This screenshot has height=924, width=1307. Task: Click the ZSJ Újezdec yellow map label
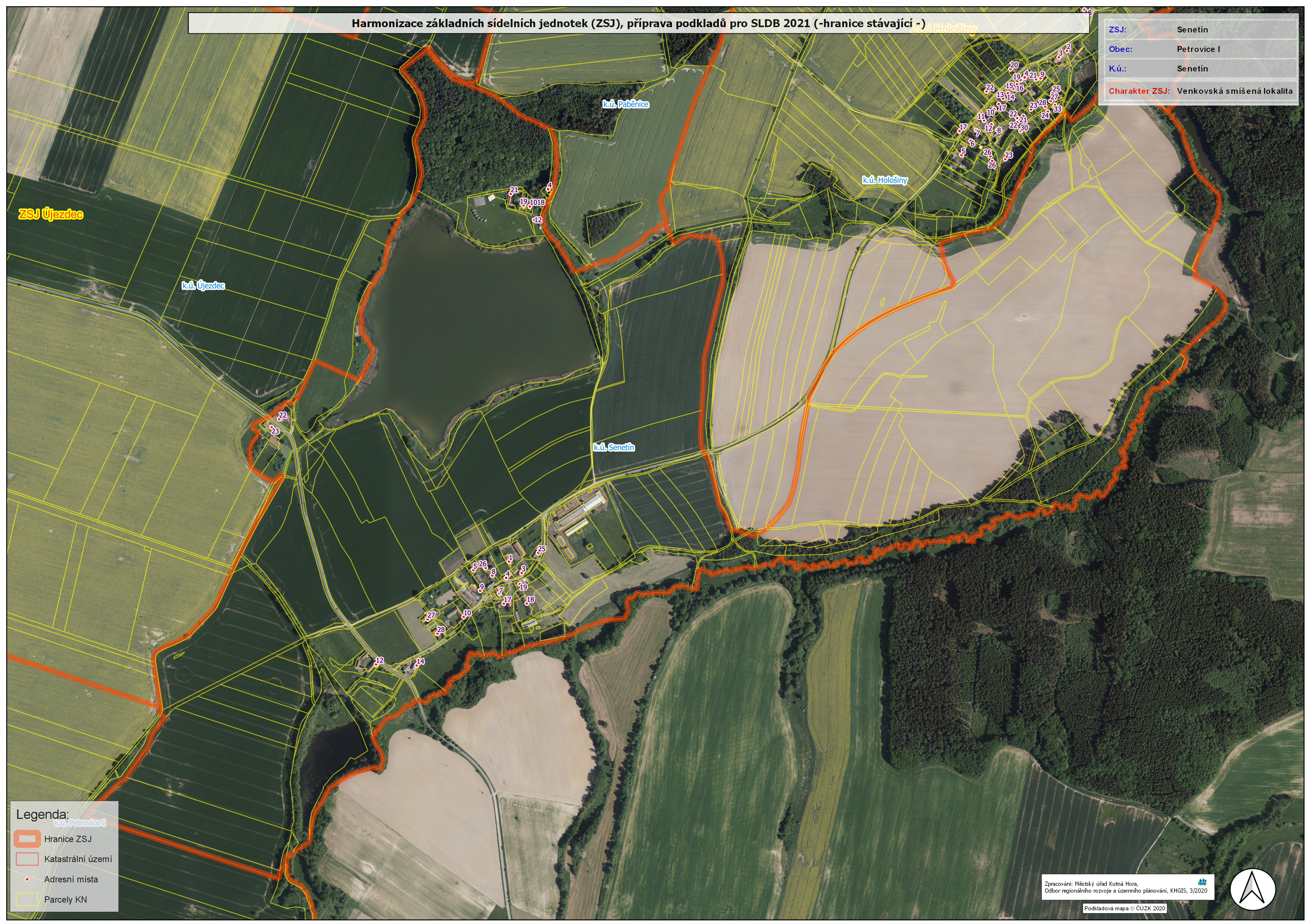click(x=51, y=215)
